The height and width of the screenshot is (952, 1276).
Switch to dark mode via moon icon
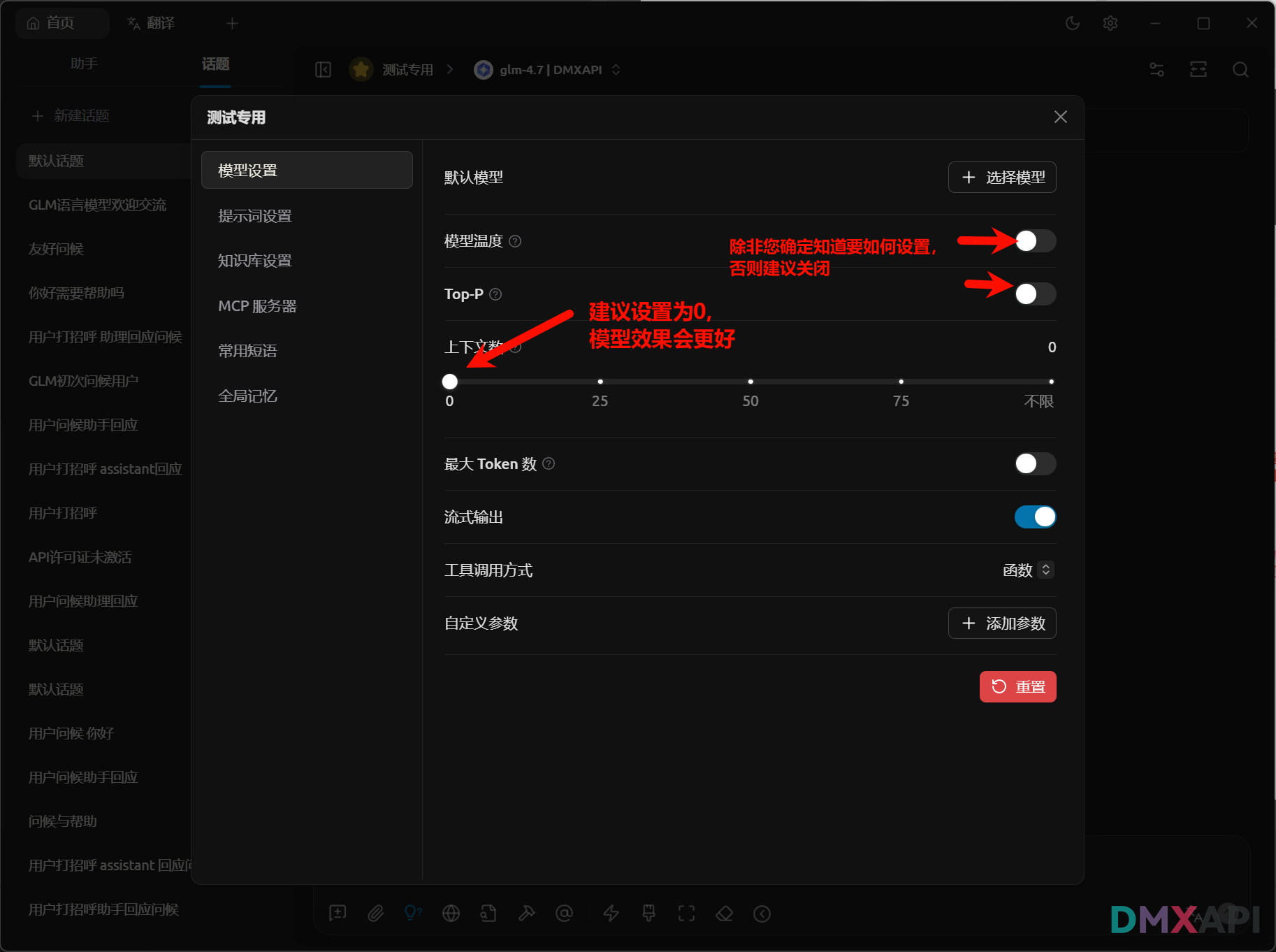[1072, 23]
